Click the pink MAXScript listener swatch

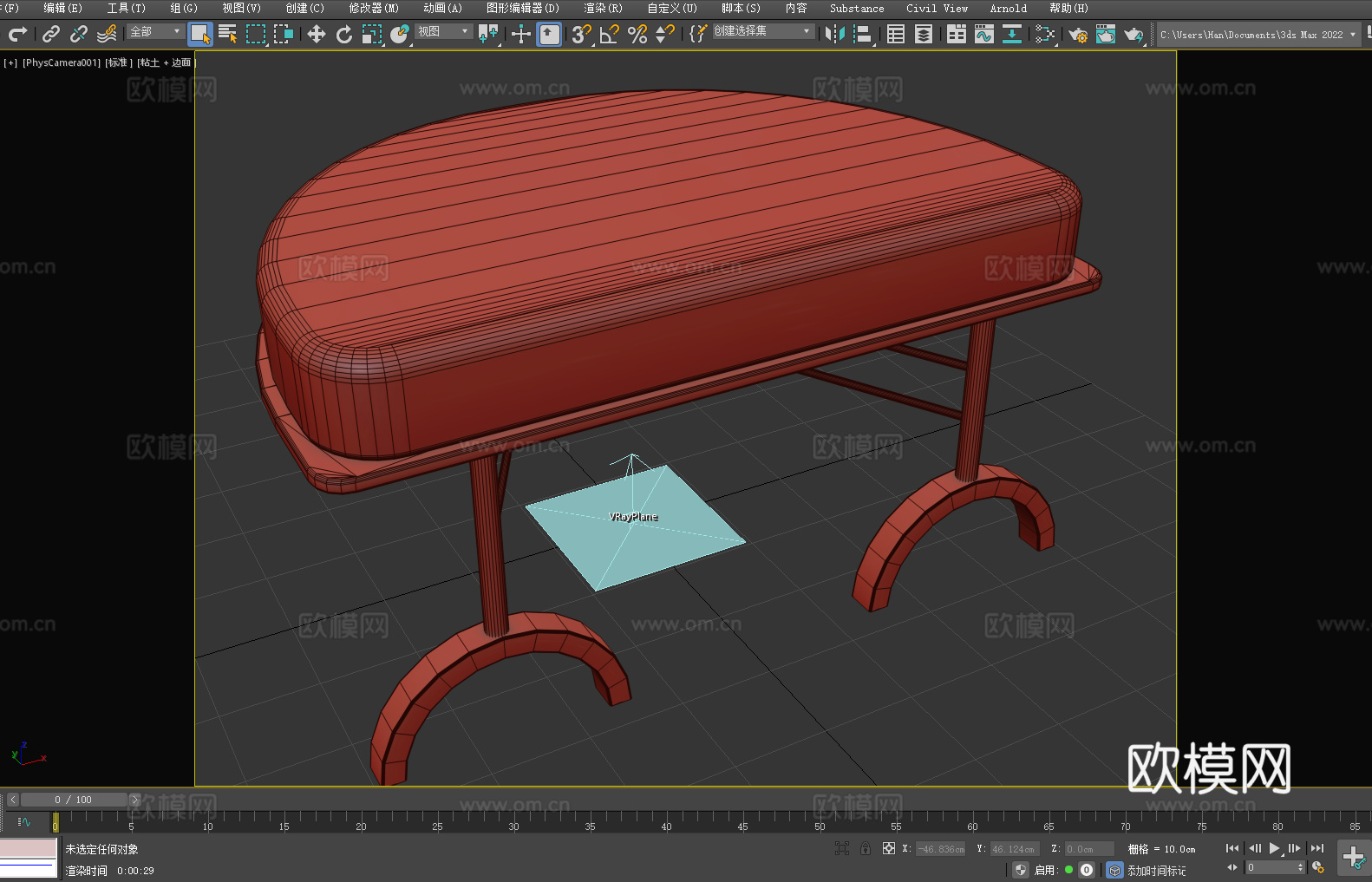(28, 847)
